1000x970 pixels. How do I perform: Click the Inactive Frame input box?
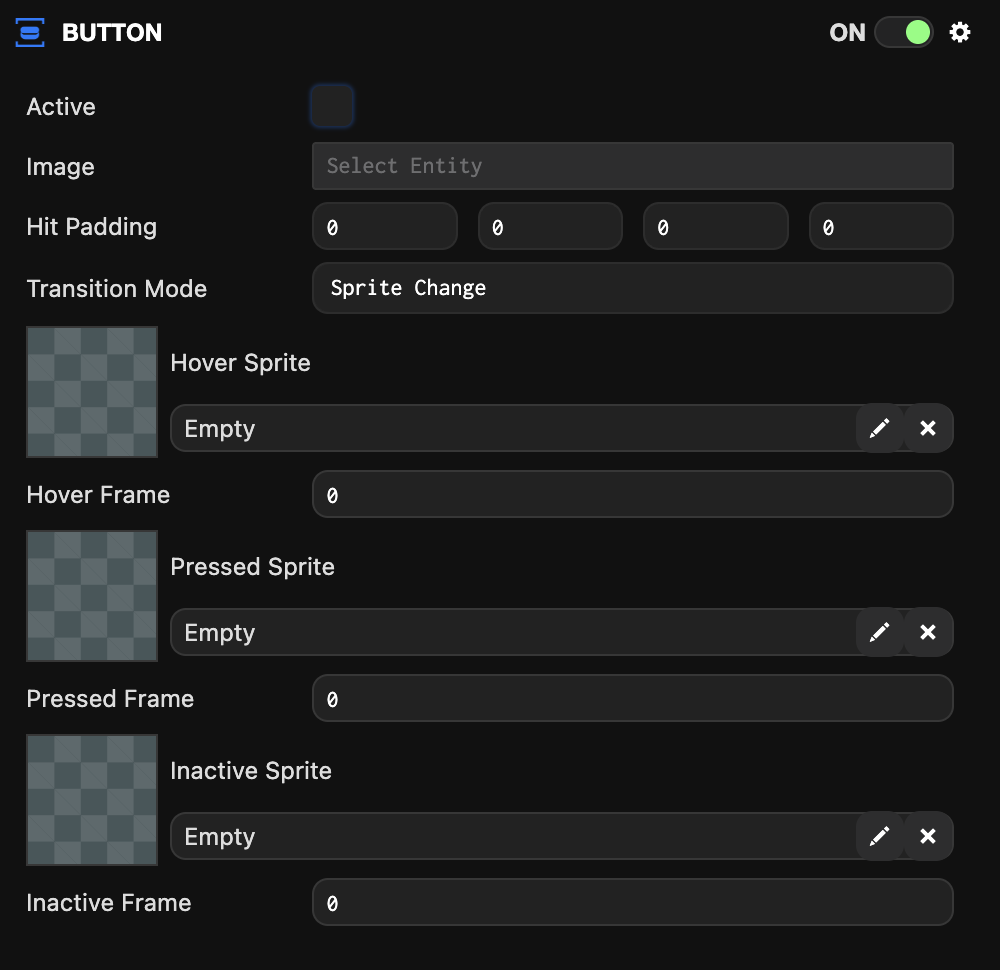coord(632,902)
